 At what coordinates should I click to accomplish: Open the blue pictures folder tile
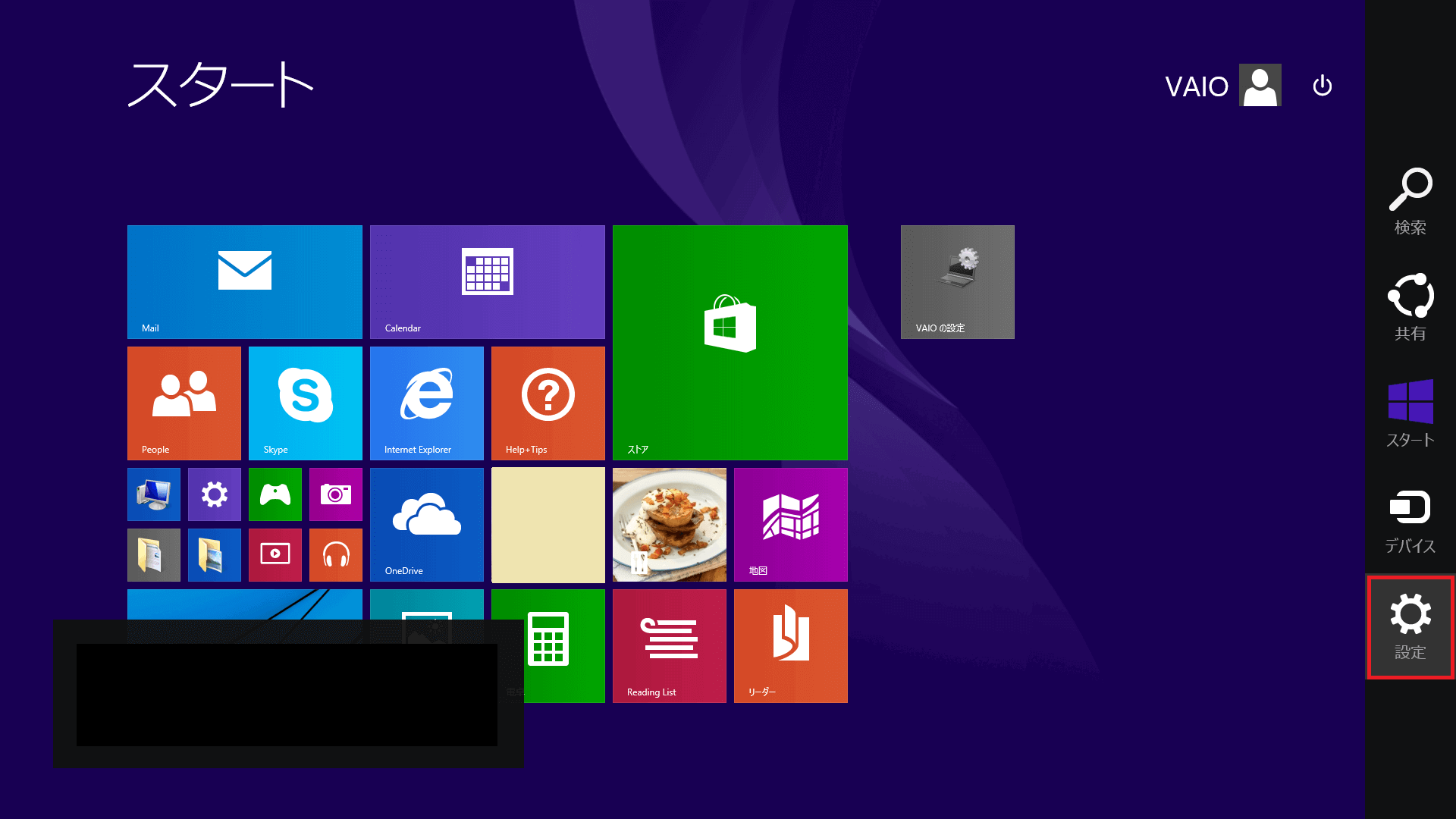tap(215, 555)
